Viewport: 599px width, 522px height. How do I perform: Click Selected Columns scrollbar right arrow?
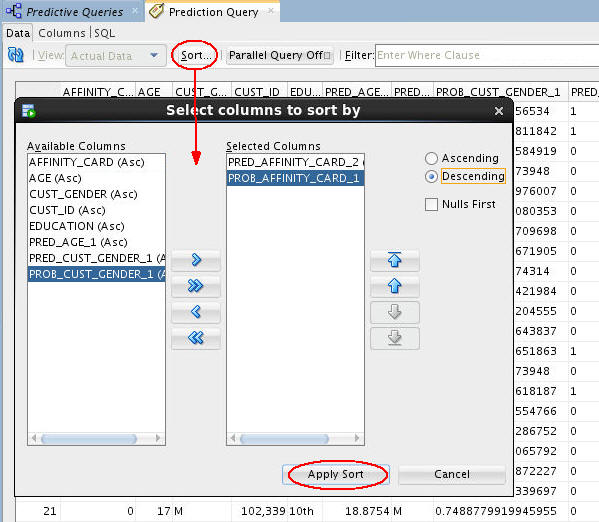[357, 438]
